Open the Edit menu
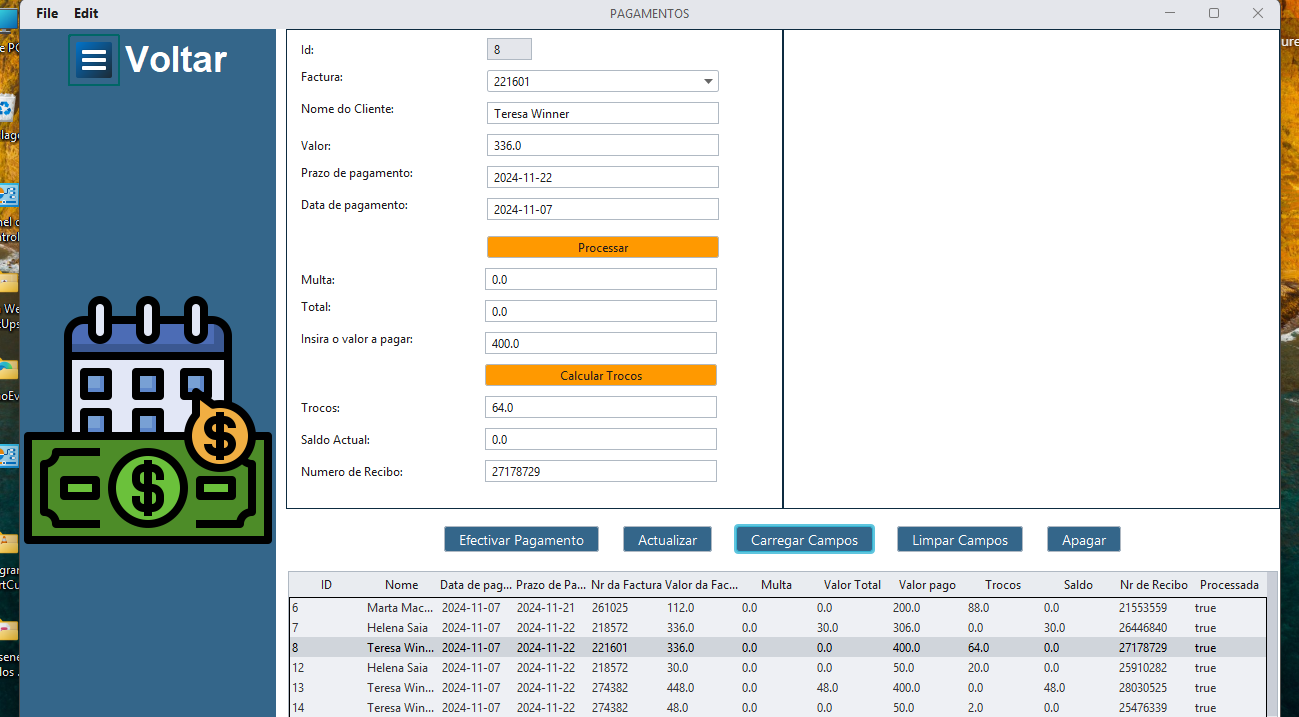The height and width of the screenshot is (717, 1299). tap(86, 13)
